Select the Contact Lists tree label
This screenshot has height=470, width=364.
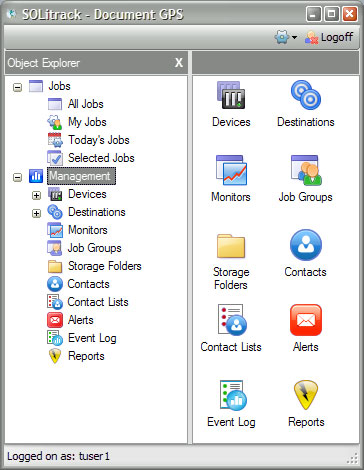[x=98, y=302]
